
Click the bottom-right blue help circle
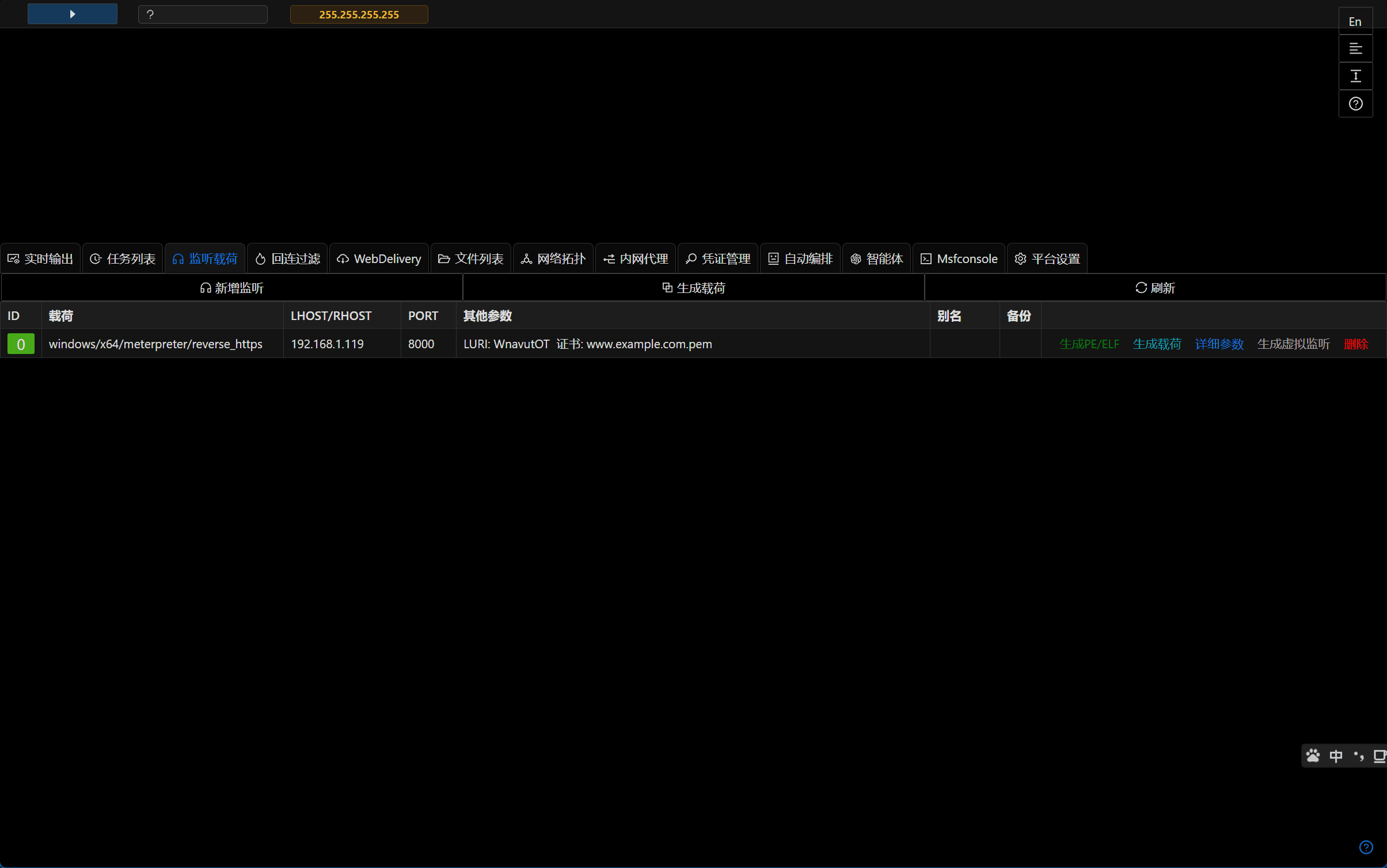[1366, 847]
